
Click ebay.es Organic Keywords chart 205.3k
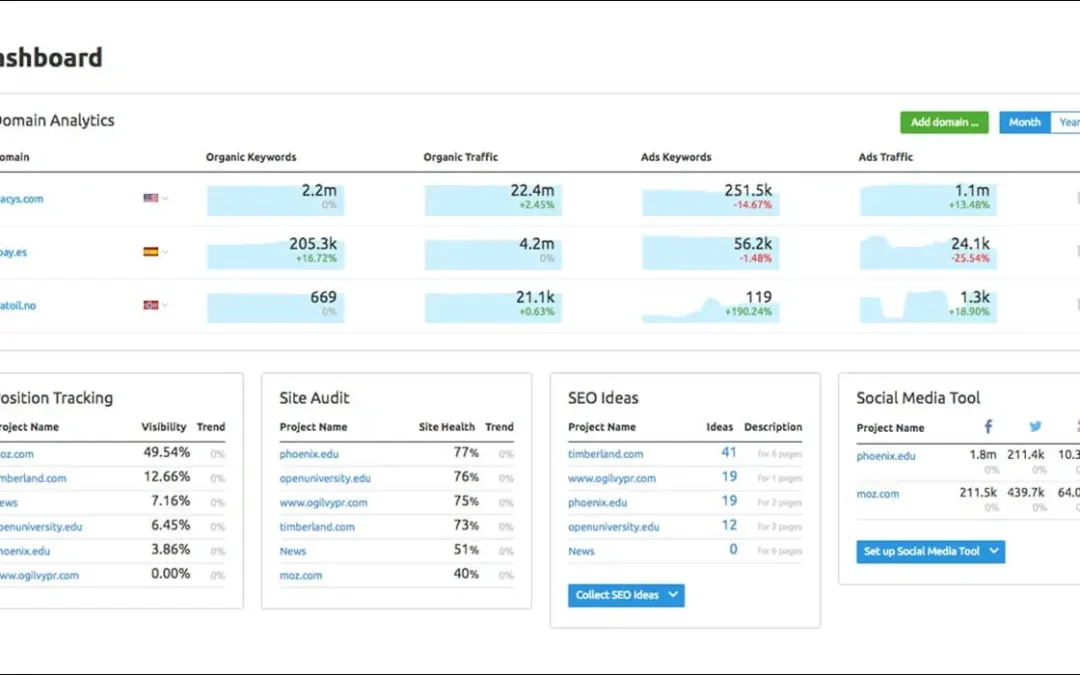click(x=276, y=252)
